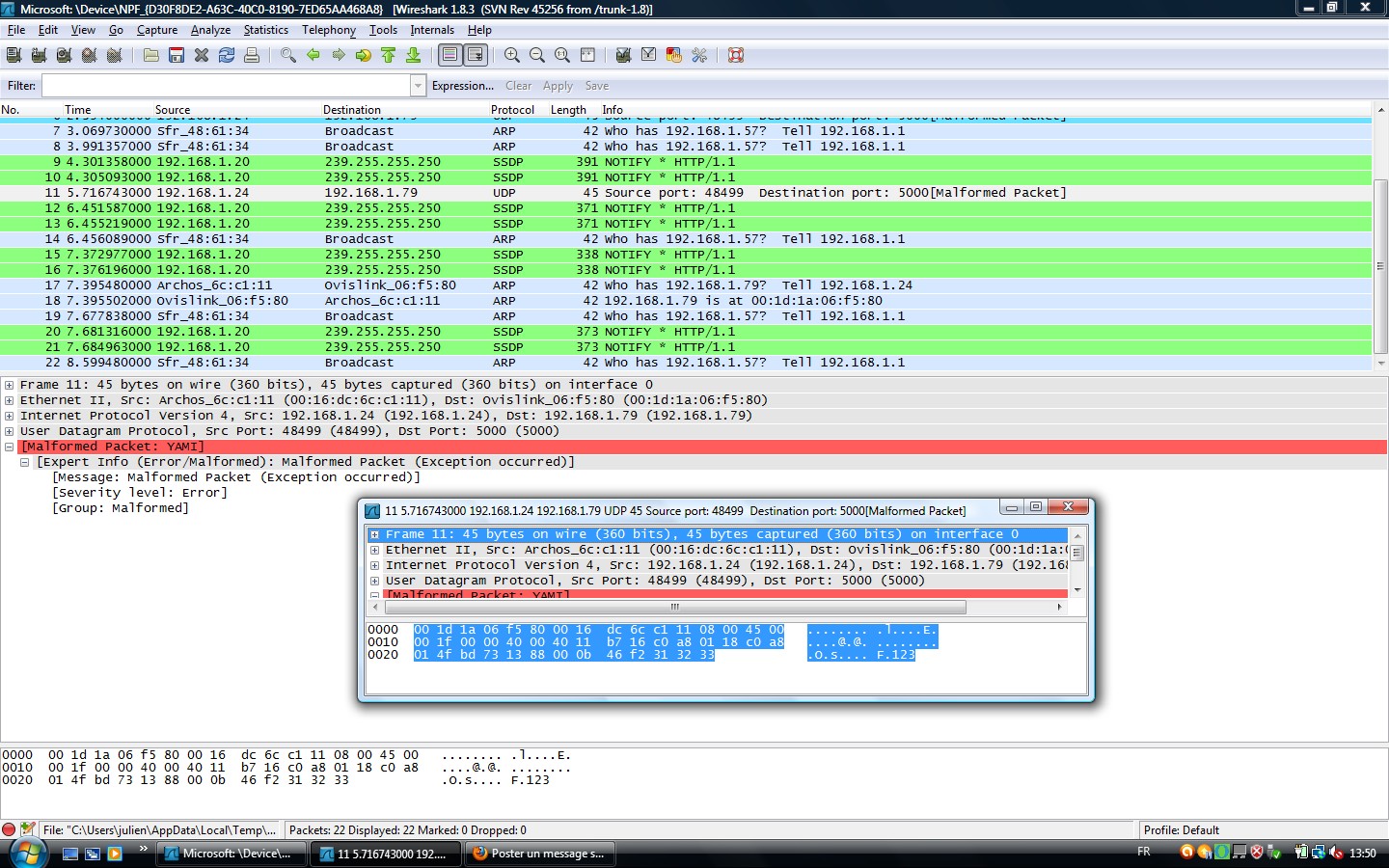Collapse the Malformed Packet: YAMI tree node

(x=9, y=447)
